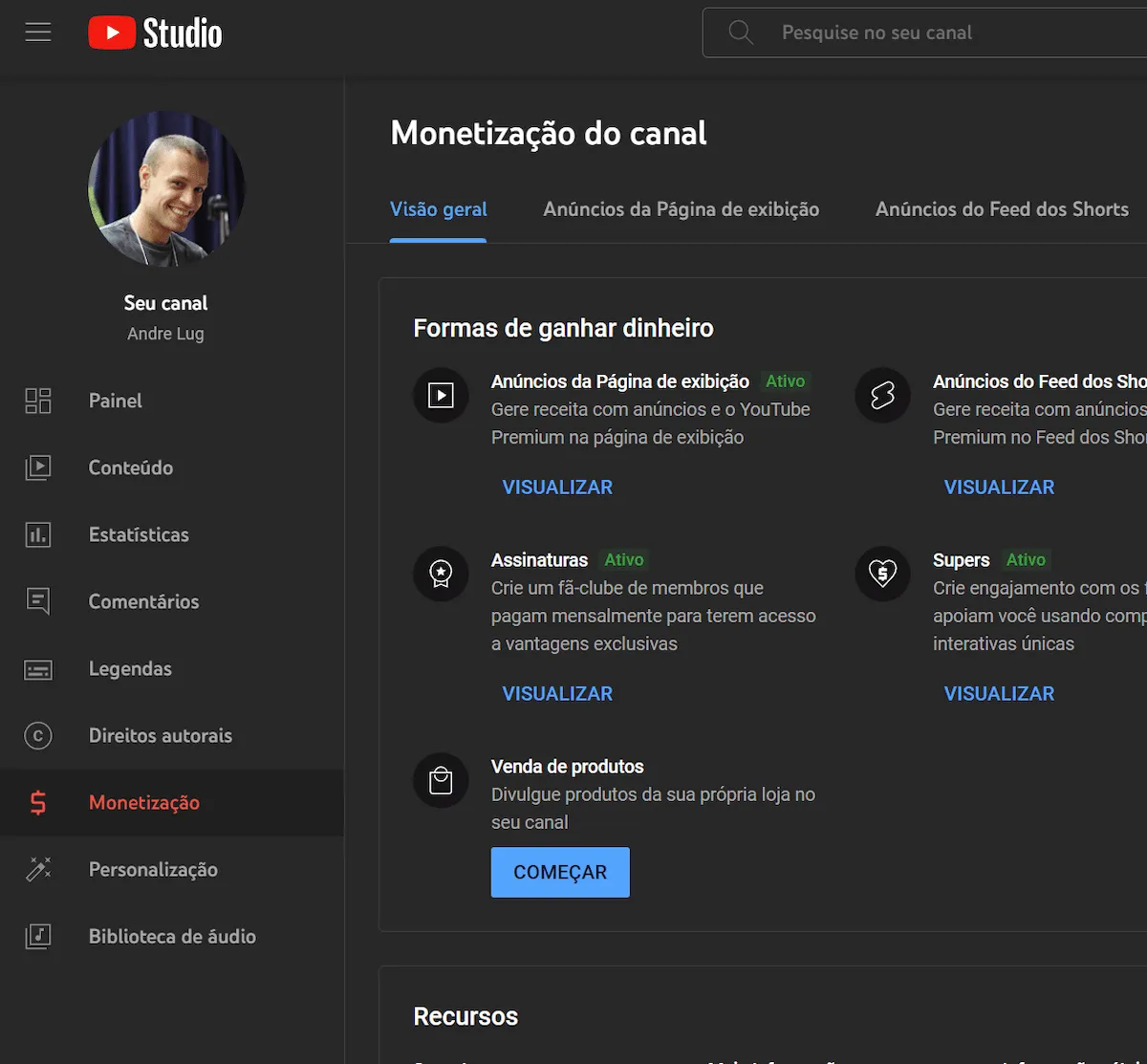The height and width of the screenshot is (1064, 1147).
Task: Click the Andre Lug channel name
Action: point(165,334)
